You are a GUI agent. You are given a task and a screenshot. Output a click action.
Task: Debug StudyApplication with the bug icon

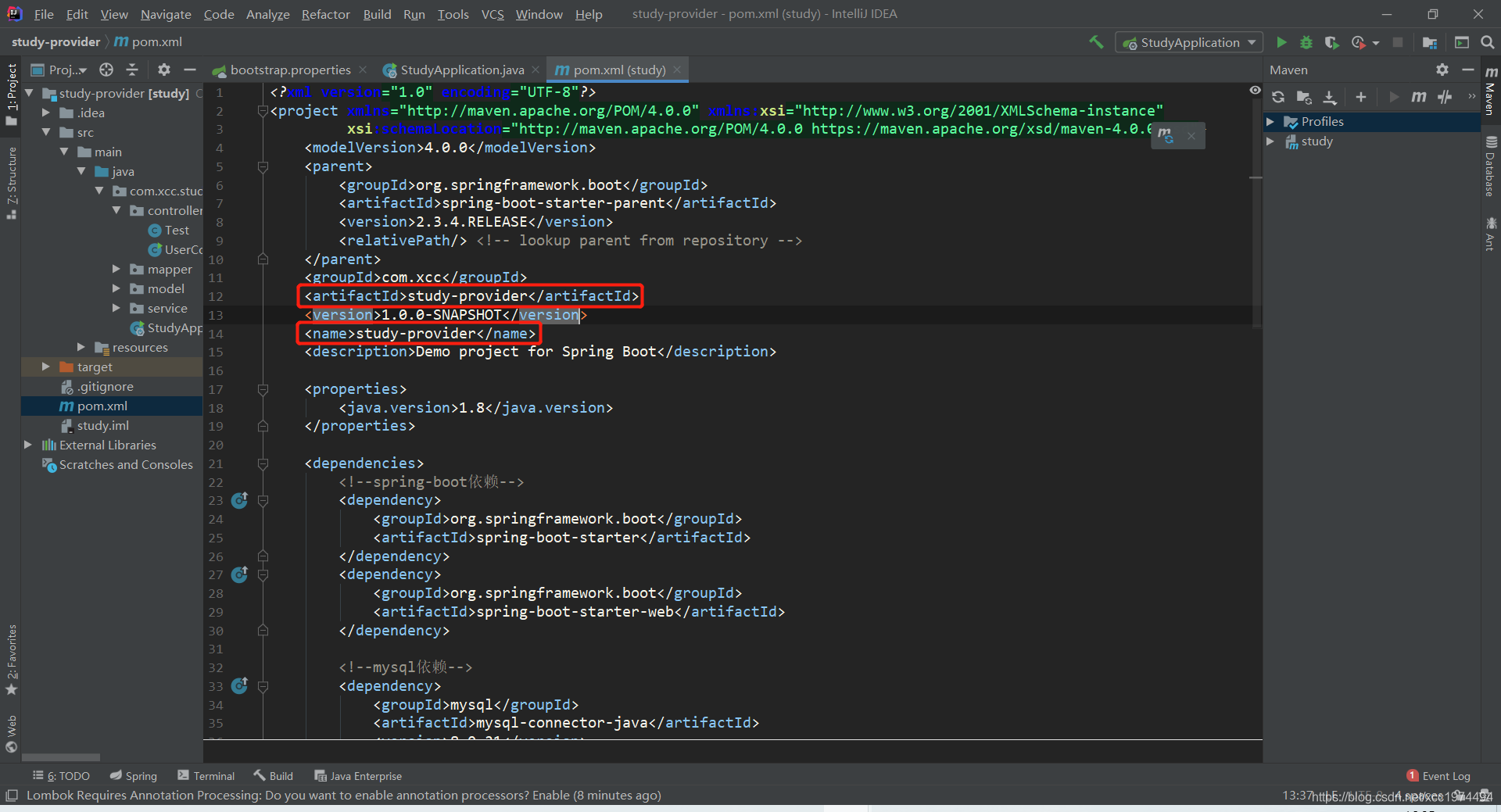point(1306,42)
